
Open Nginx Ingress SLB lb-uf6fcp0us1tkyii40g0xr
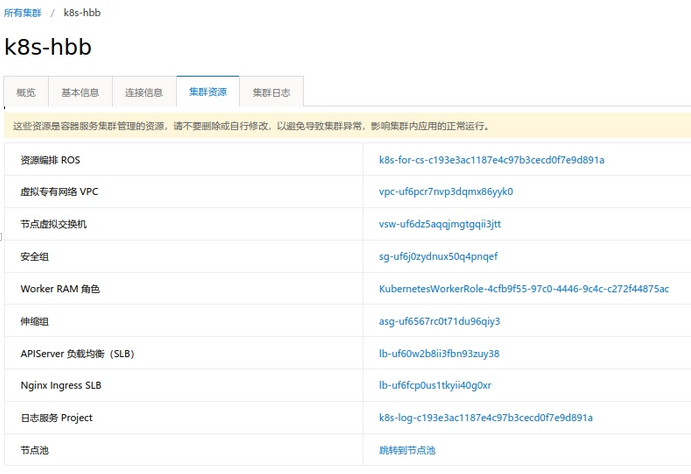pyautogui.click(x=435, y=385)
